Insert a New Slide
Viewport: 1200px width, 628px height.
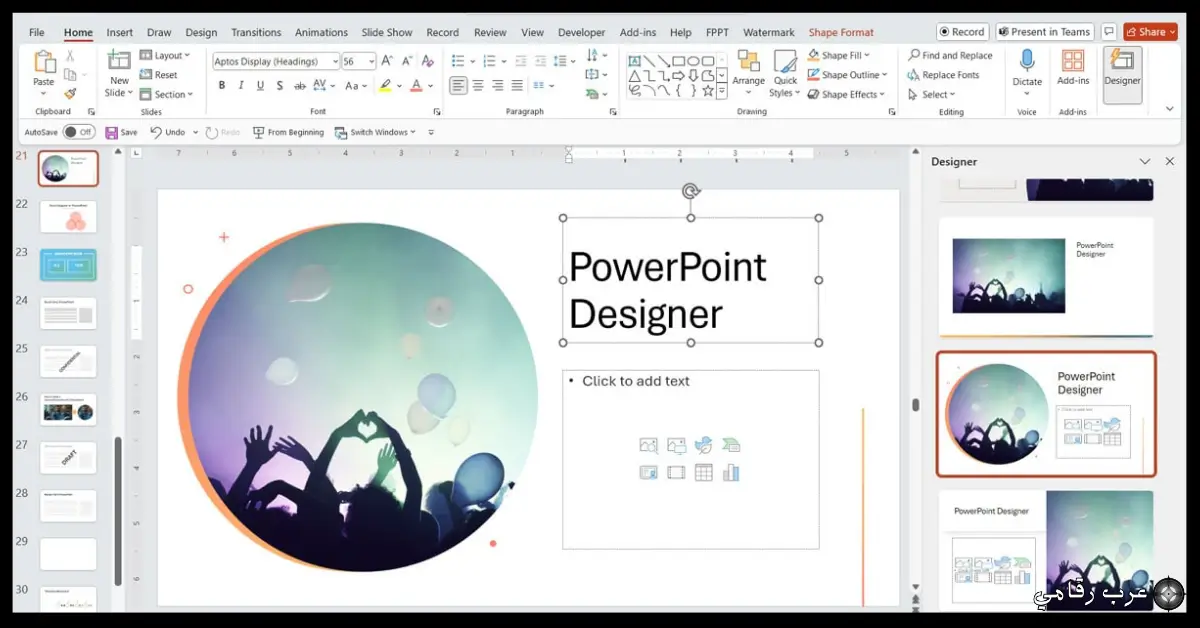click(x=120, y=73)
